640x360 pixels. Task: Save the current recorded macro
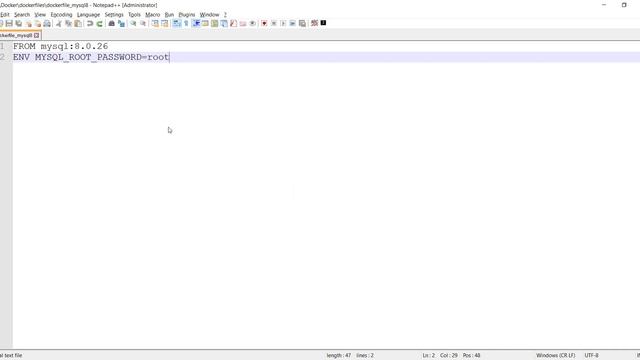coord(302,24)
